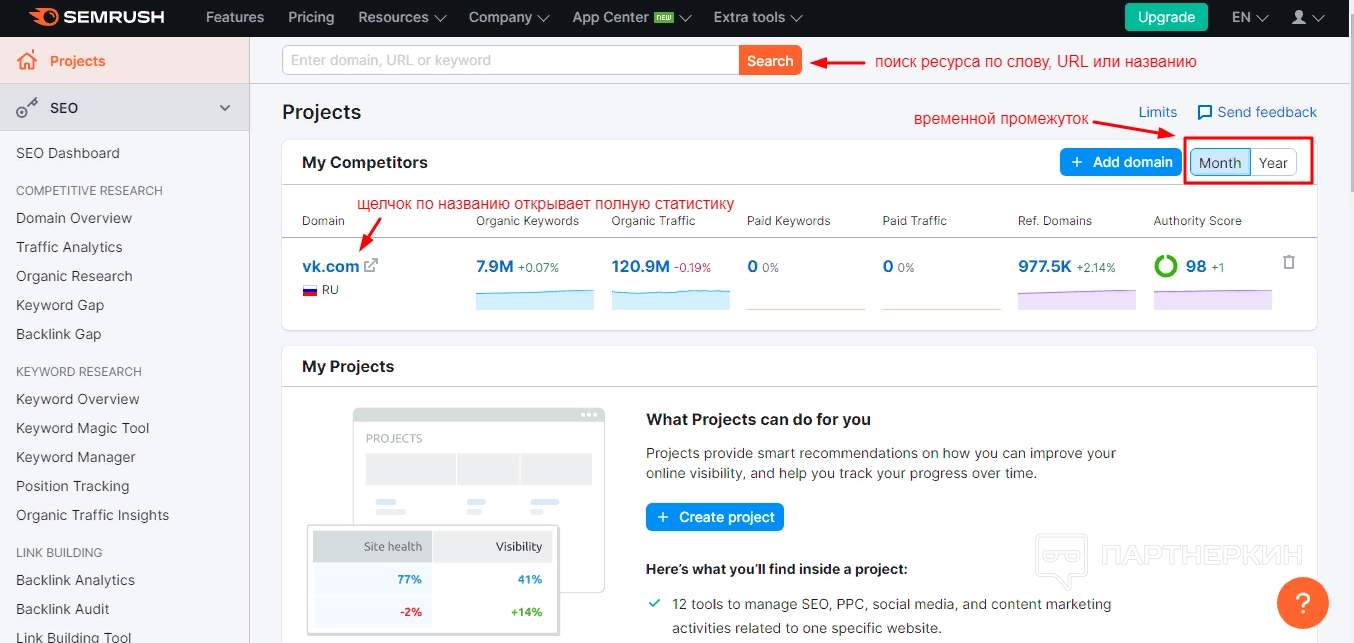Launch Keyword Magic Tool
The height and width of the screenshot is (643, 1354).
[83, 428]
